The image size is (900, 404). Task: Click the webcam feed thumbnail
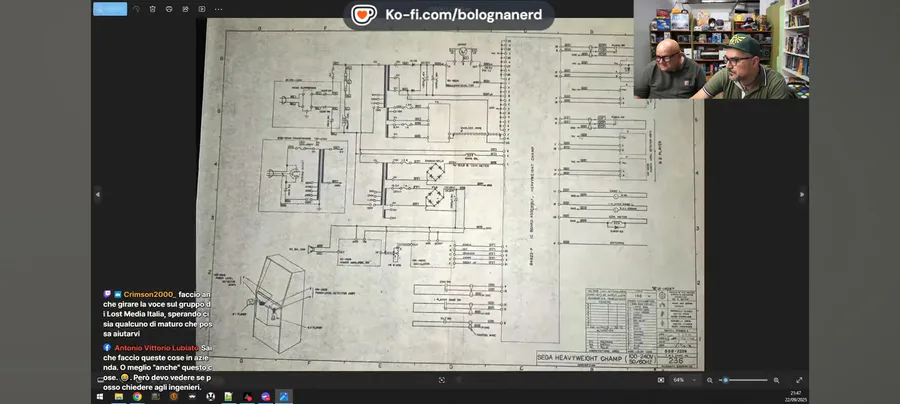coord(721,49)
